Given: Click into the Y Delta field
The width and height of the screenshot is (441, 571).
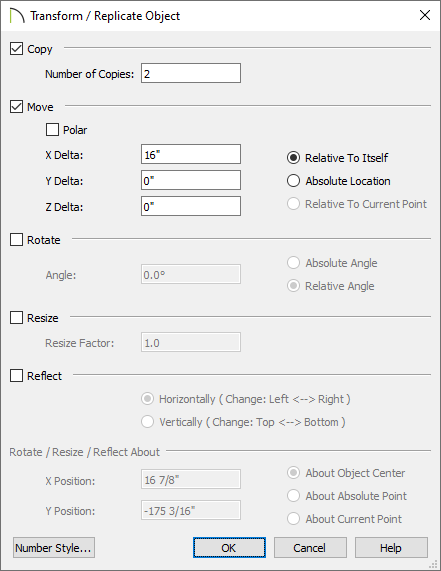Looking at the screenshot, I should 191,180.
